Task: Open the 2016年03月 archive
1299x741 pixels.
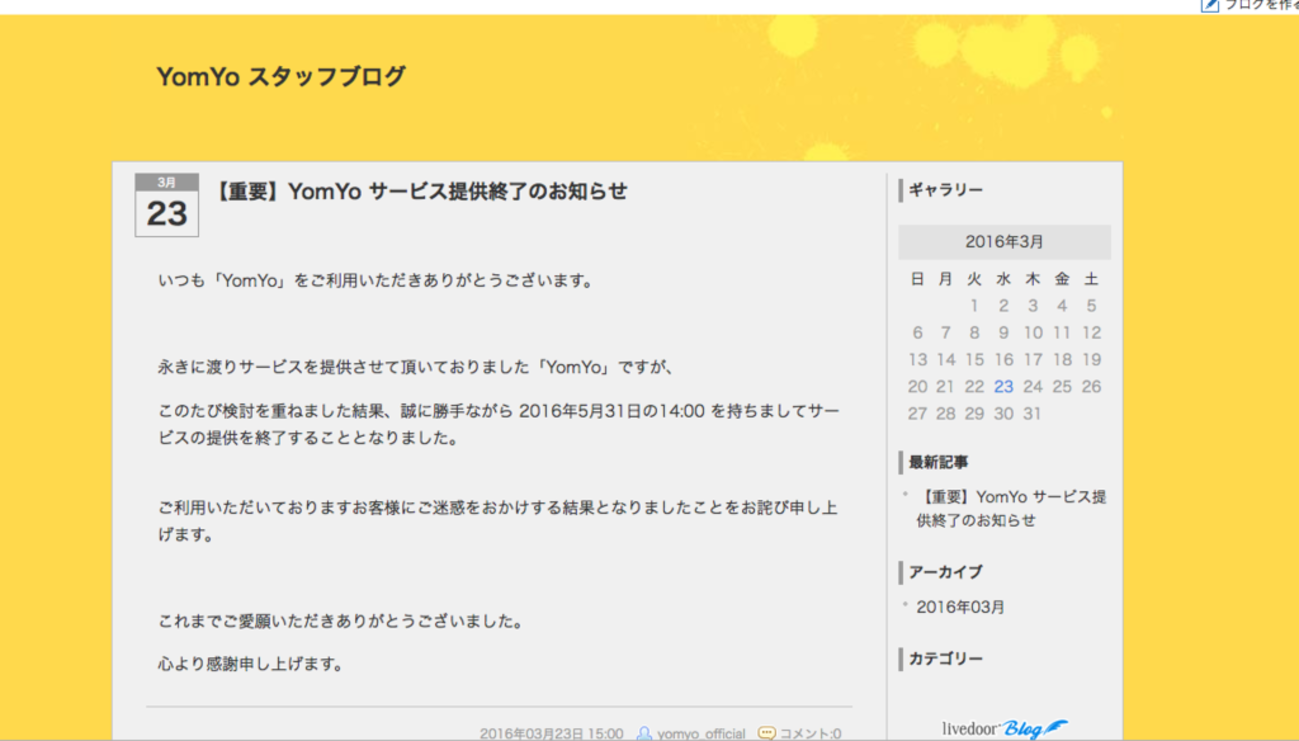Action: point(961,607)
